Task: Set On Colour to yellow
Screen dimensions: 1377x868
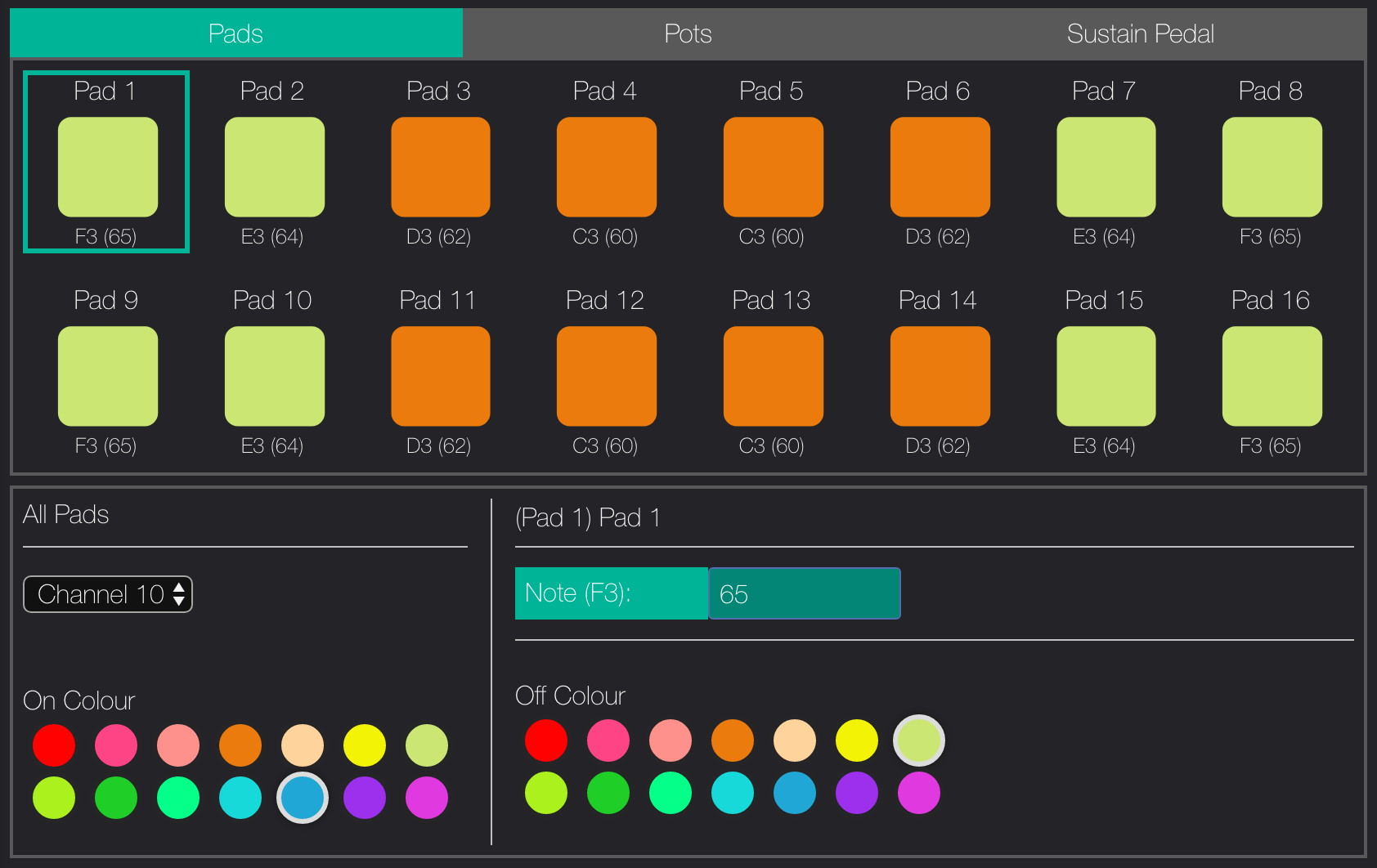Action: pos(365,745)
